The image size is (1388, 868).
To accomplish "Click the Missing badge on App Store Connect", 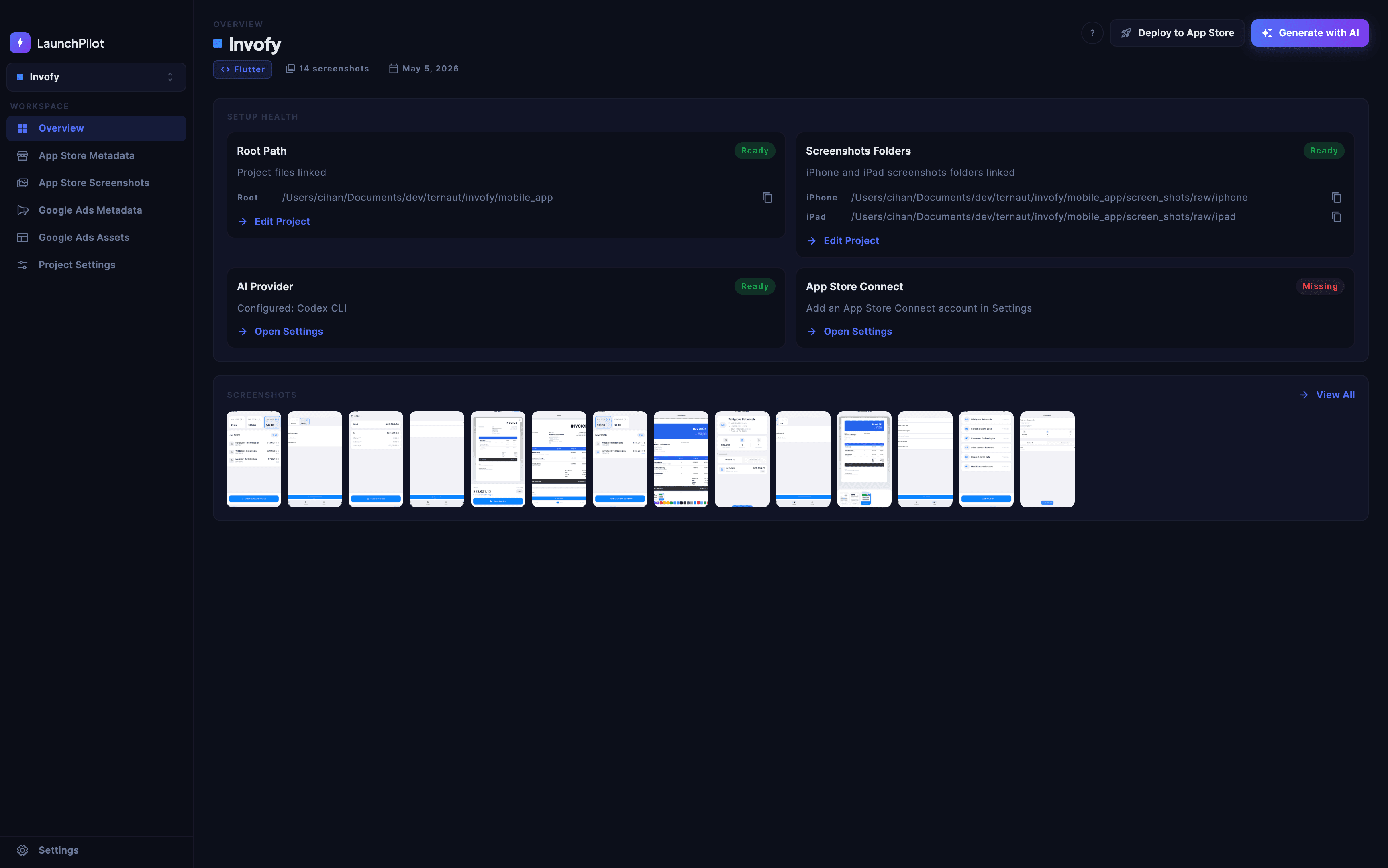I will pos(1320,286).
